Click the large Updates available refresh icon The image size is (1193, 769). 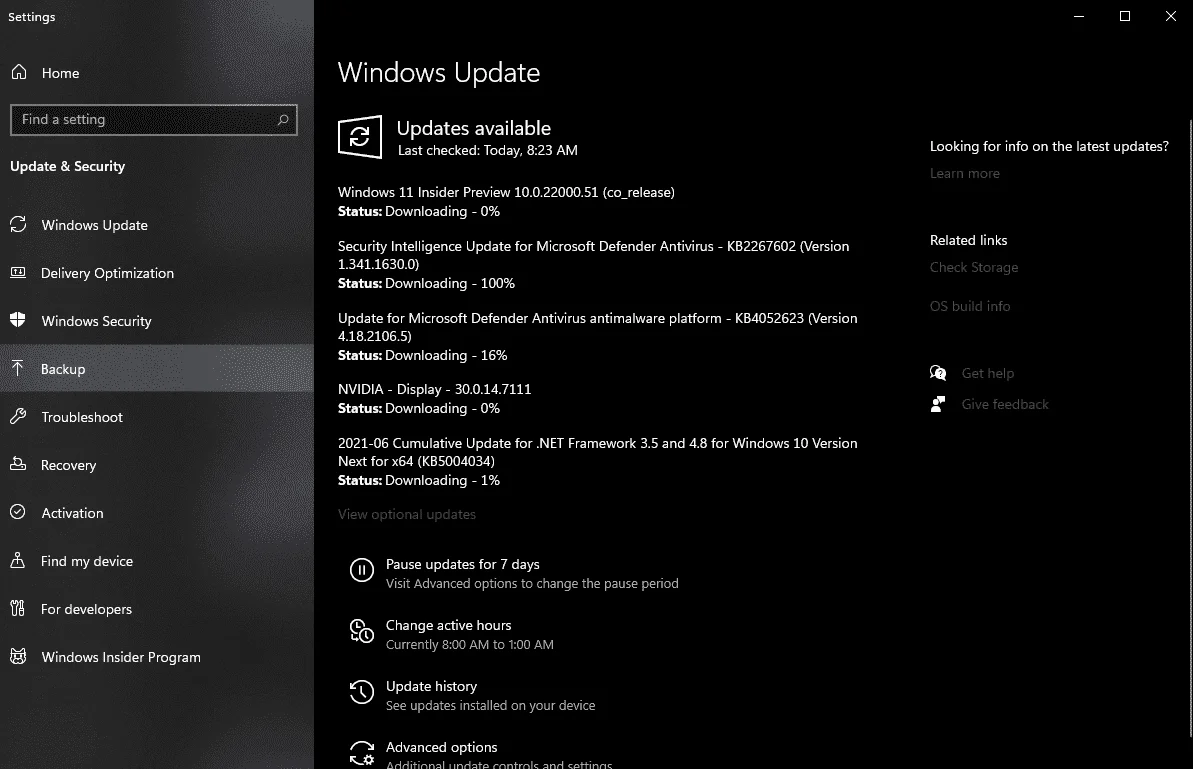click(360, 137)
